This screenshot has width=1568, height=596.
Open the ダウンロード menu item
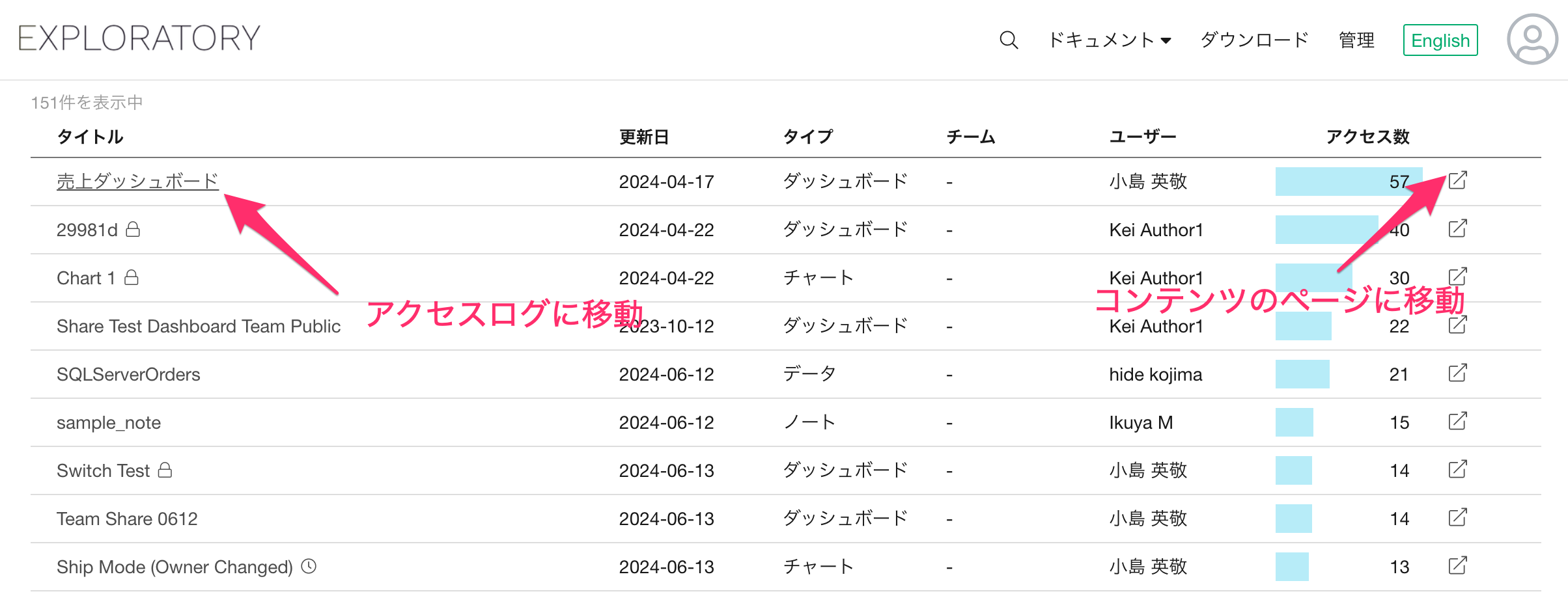1254,40
